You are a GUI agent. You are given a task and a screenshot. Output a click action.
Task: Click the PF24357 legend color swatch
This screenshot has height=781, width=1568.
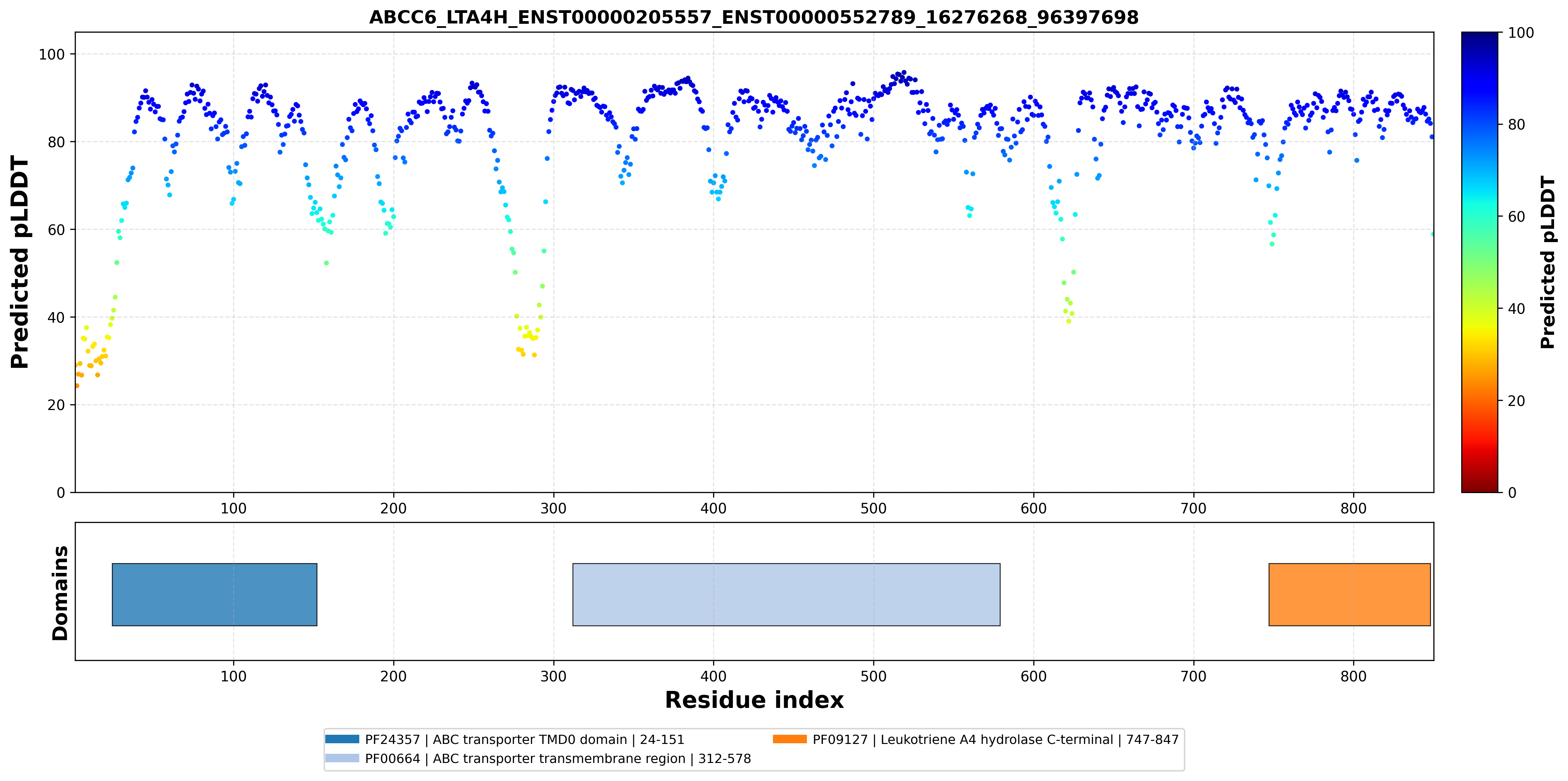(x=342, y=739)
